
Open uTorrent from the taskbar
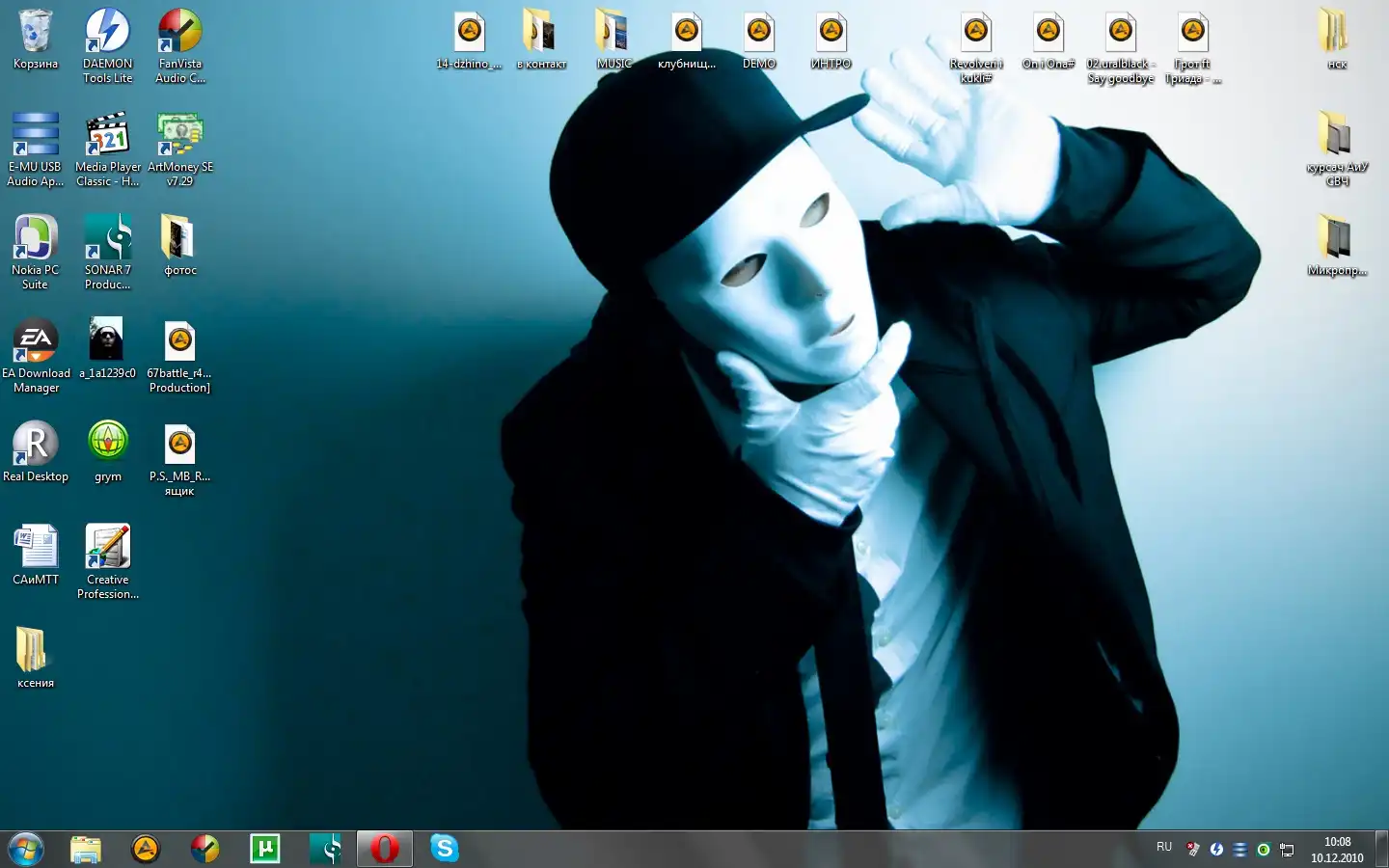265,849
